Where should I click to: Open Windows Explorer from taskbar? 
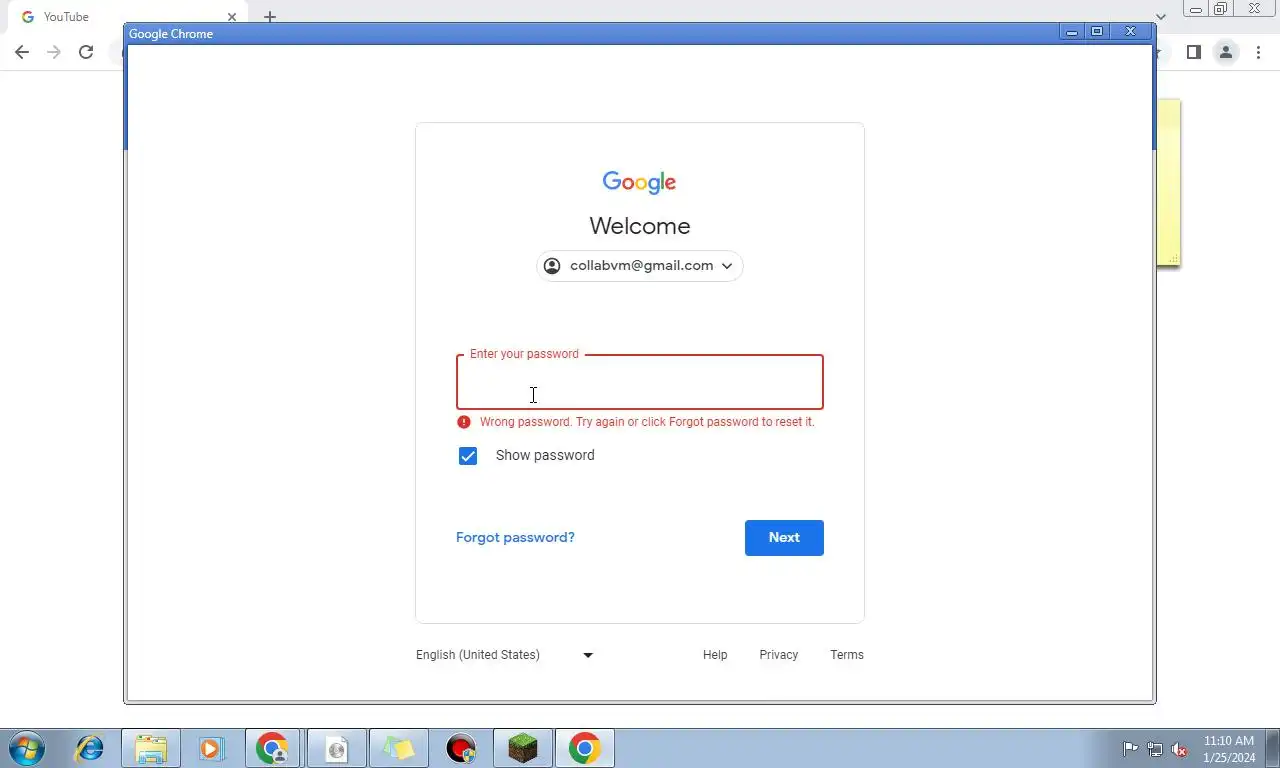click(x=151, y=748)
